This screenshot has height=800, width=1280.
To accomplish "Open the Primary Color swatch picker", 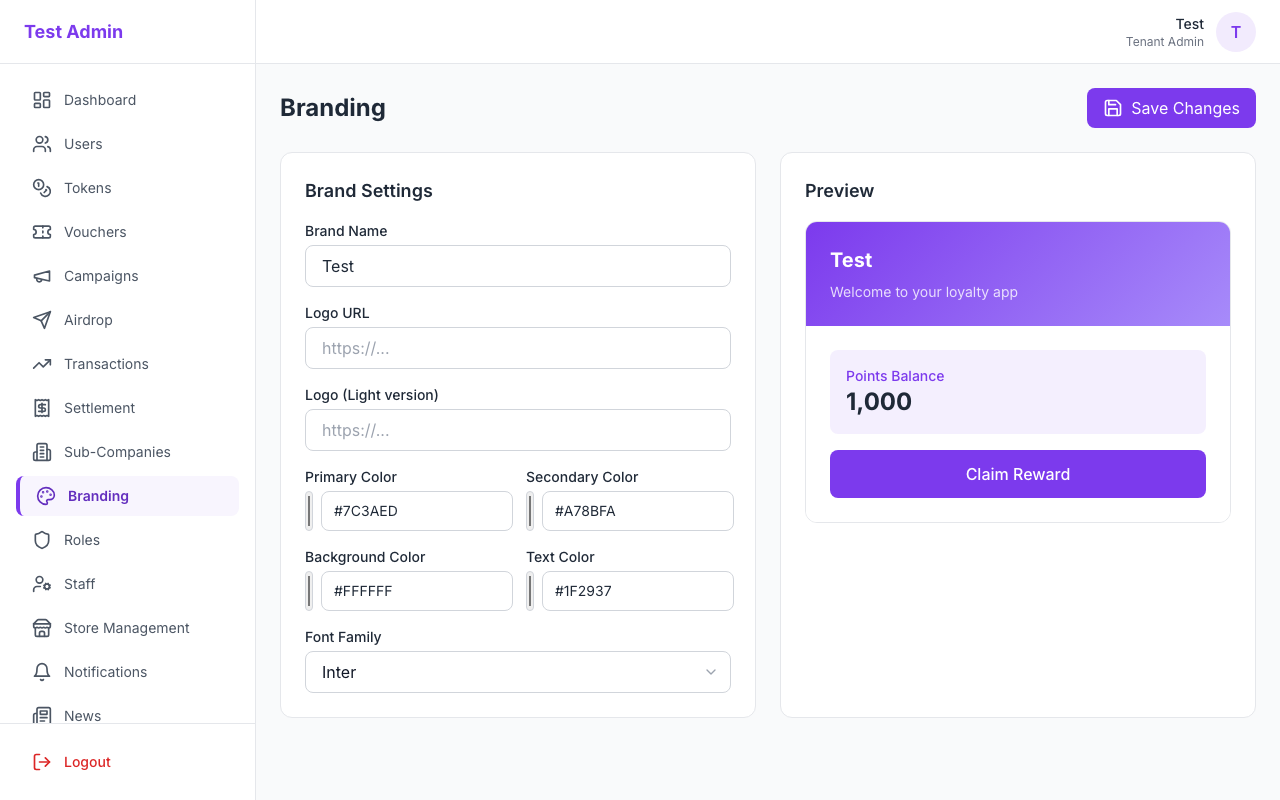I will tap(309, 511).
